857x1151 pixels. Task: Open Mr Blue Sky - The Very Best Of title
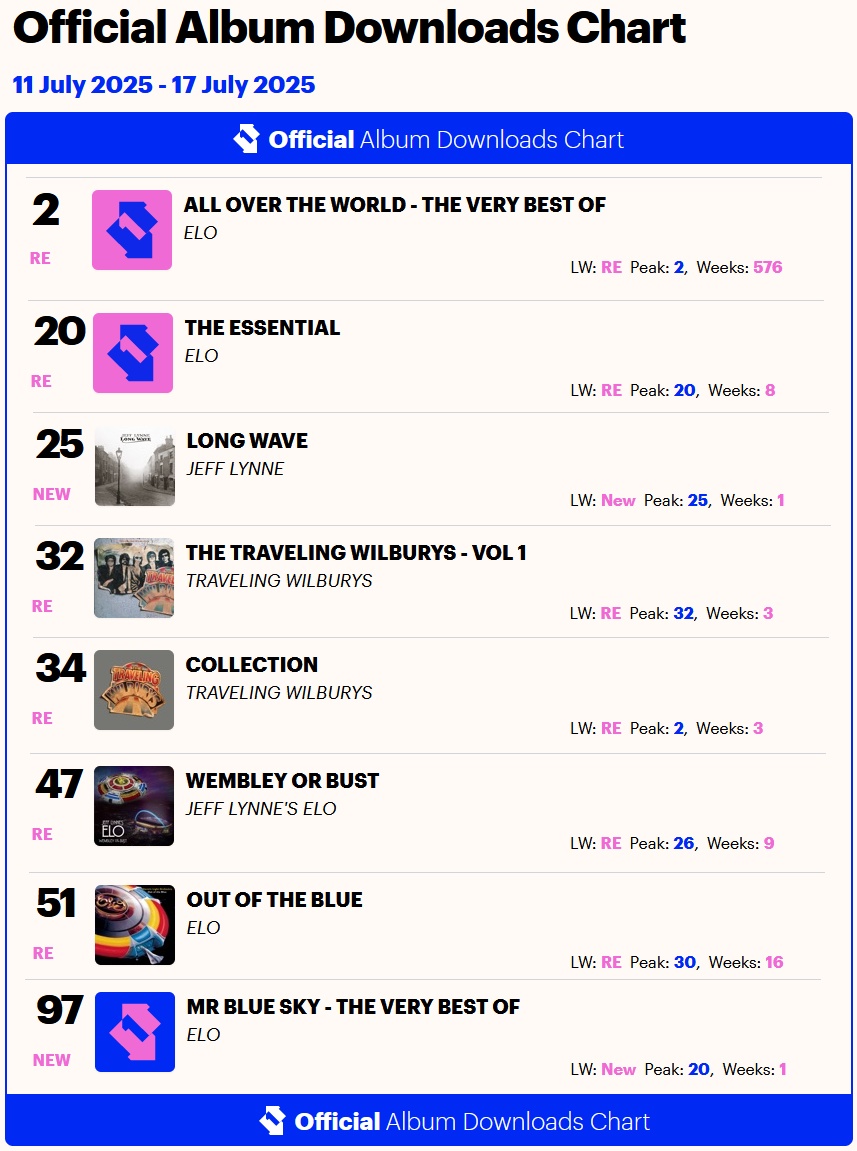353,1007
